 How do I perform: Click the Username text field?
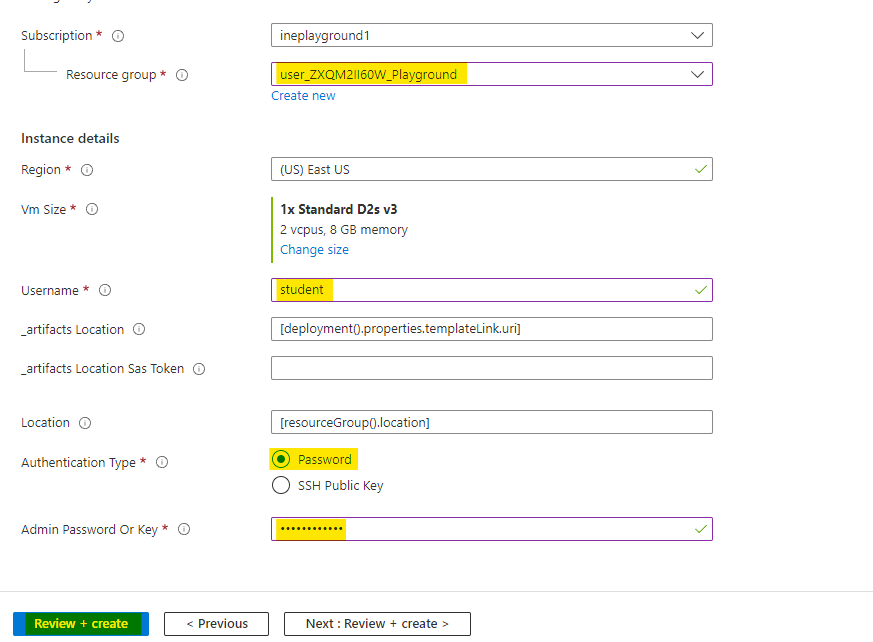click(491, 290)
